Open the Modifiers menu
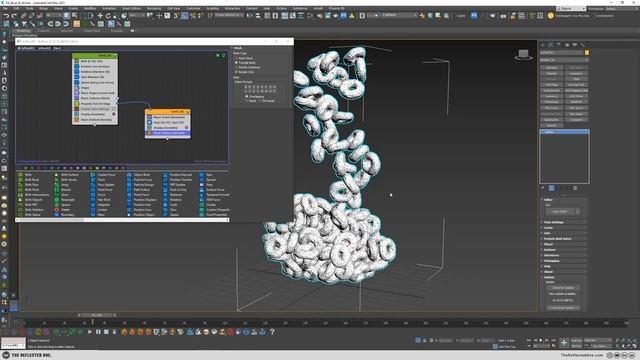This screenshot has width=640, height=360. pos(90,8)
